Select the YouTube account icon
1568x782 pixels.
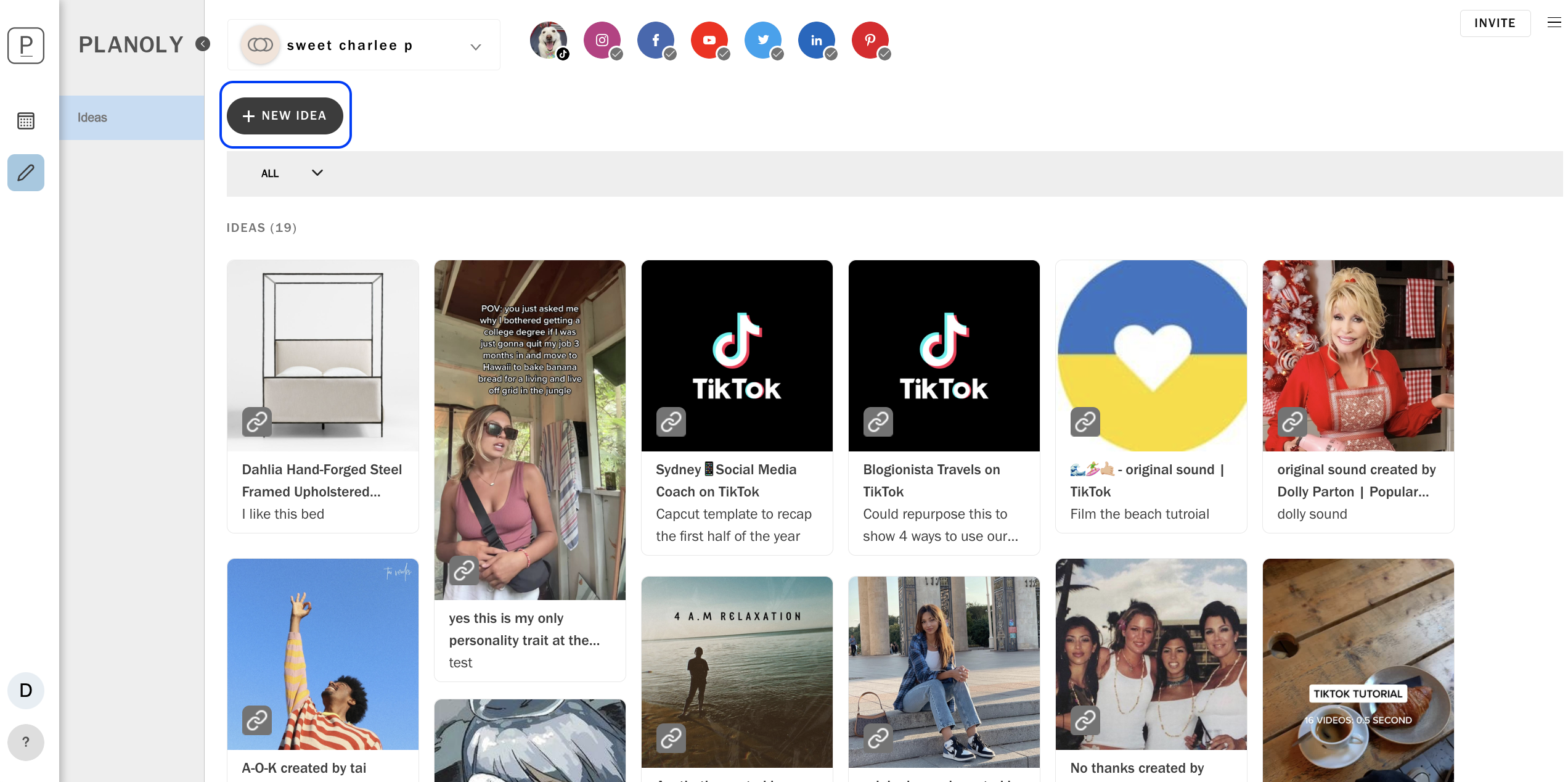pos(709,41)
